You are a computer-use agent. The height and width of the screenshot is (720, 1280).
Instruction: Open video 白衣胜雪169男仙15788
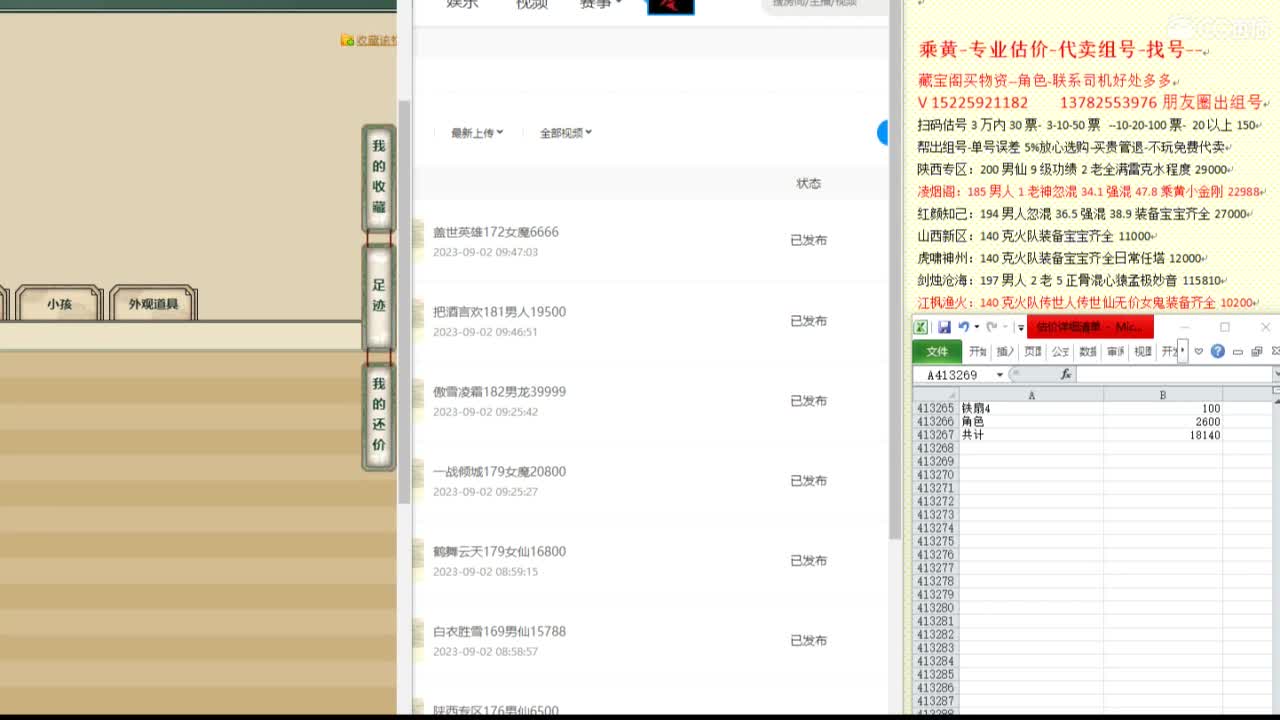point(499,632)
